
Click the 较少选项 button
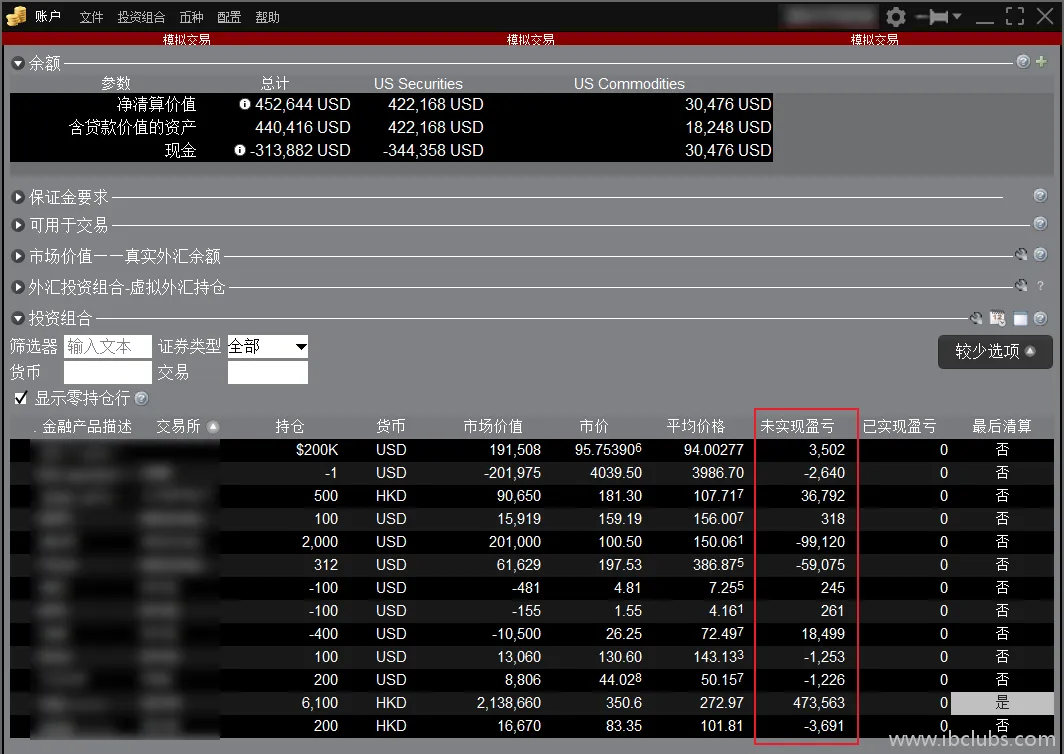click(x=994, y=351)
